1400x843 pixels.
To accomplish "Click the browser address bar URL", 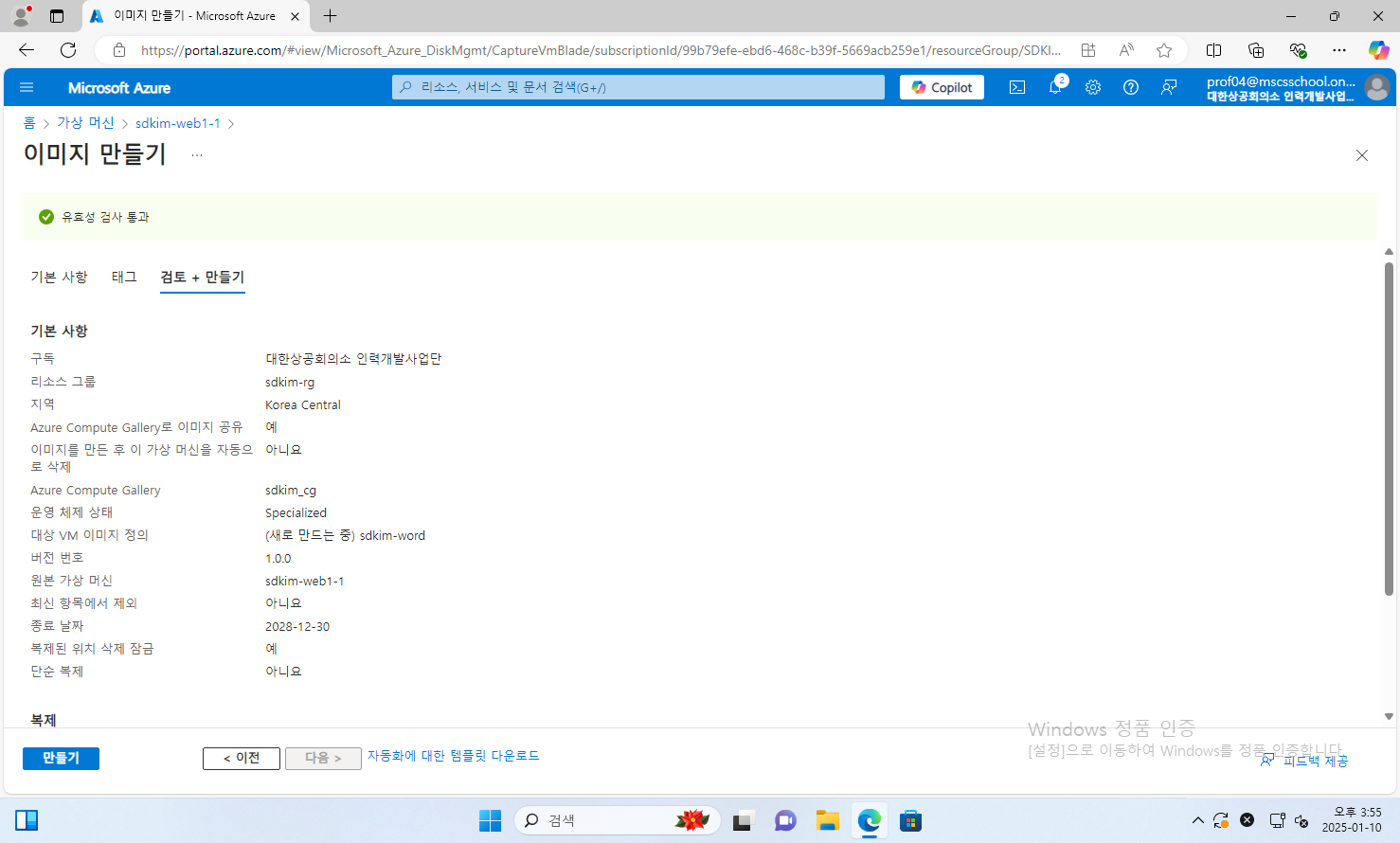I will (x=601, y=50).
